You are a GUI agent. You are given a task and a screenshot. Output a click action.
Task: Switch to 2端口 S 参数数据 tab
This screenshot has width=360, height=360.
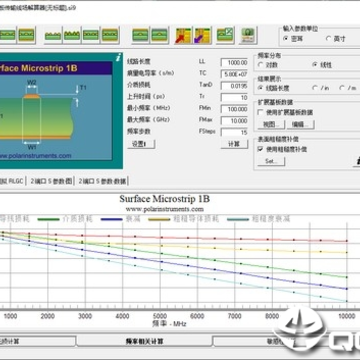[102, 181]
